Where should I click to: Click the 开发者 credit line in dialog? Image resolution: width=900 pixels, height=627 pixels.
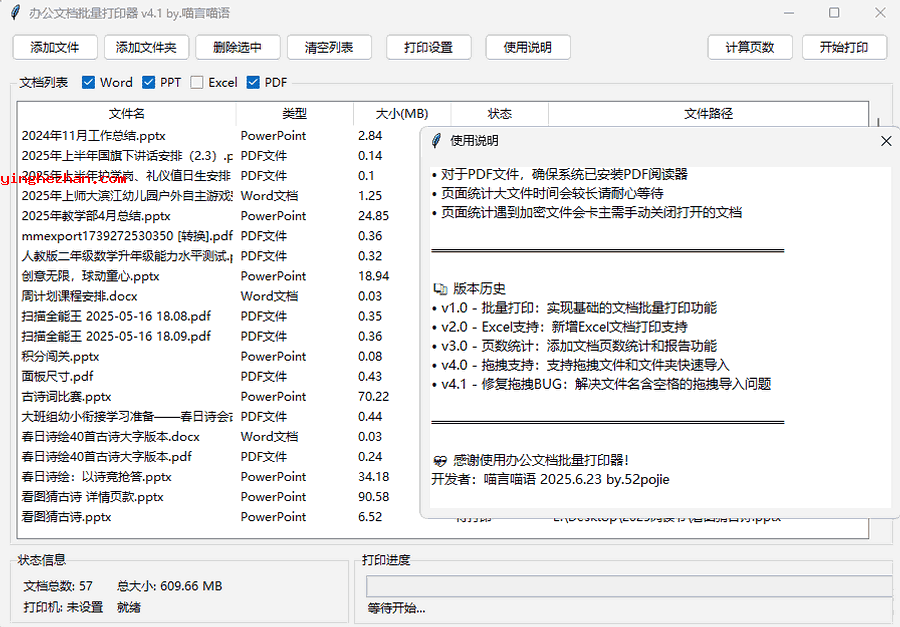coord(550,479)
